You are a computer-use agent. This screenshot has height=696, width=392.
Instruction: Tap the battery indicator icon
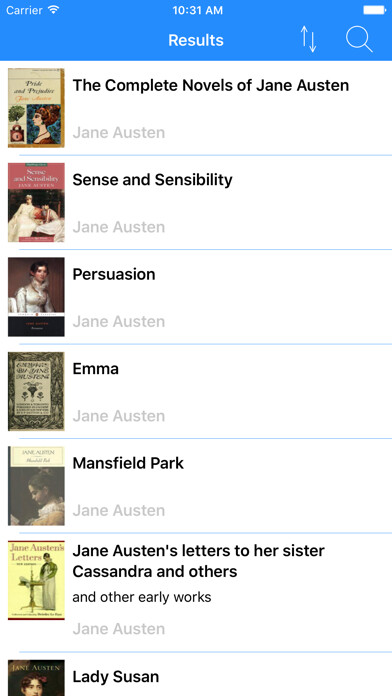pyautogui.click(x=374, y=10)
